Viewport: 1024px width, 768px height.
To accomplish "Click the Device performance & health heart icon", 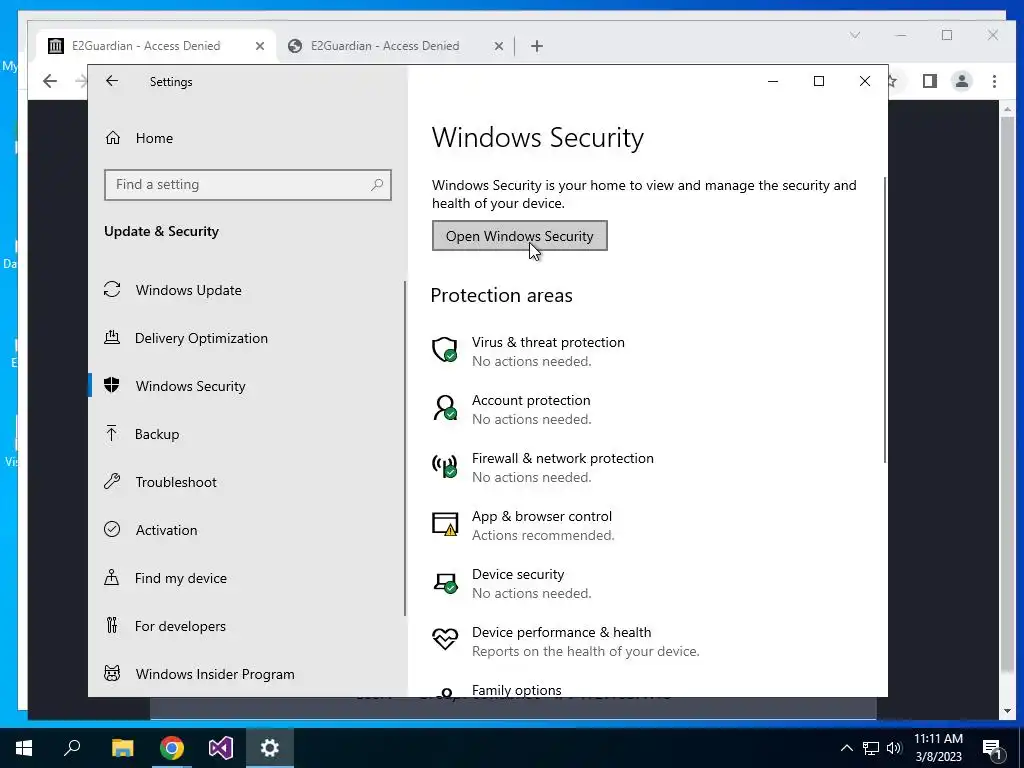I will (445, 639).
